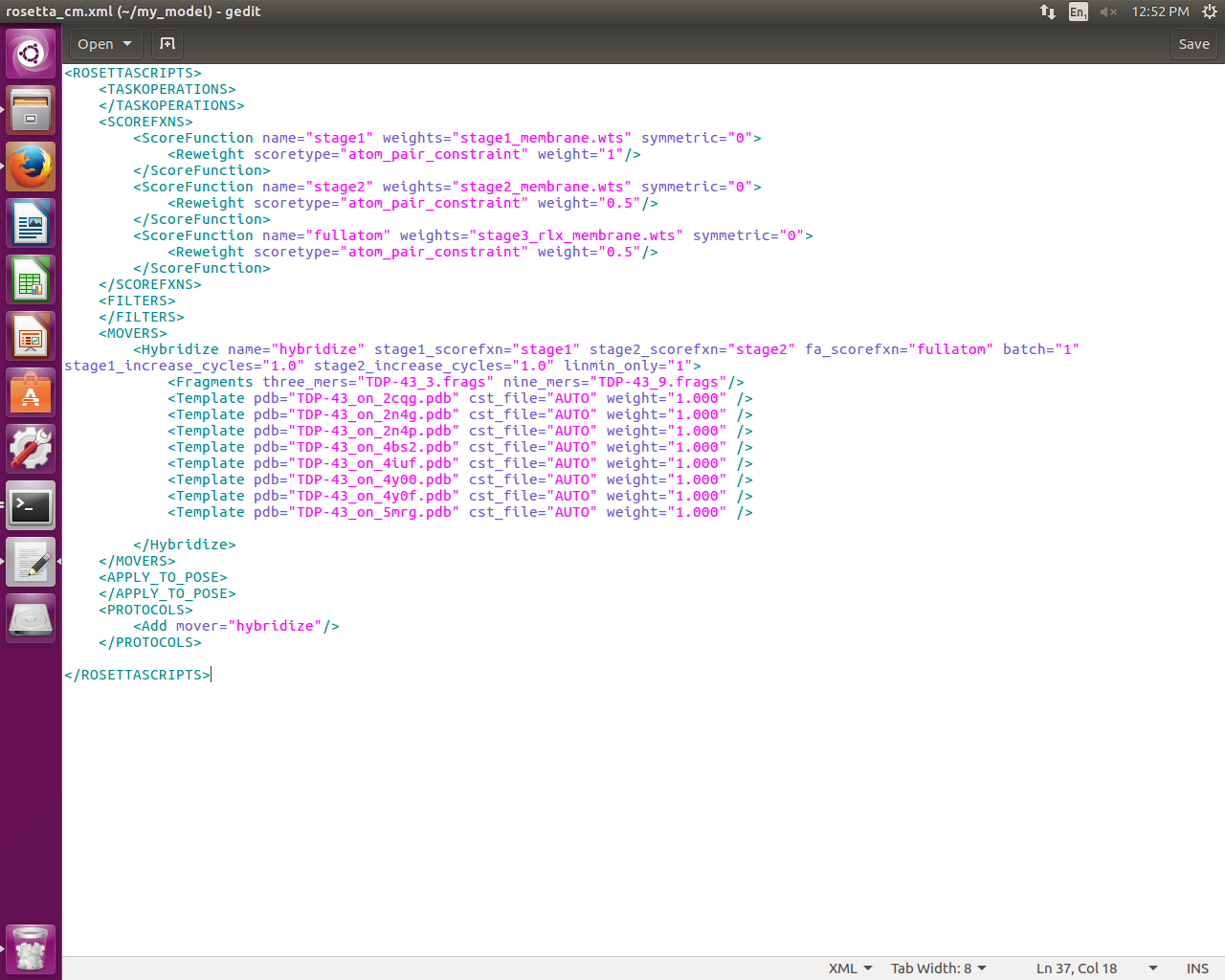The width and height of the screenshot is (1225, 980).
Task: Toggle INS insert/overwrite mode indicator
Action: click(x=1197, y=969)
